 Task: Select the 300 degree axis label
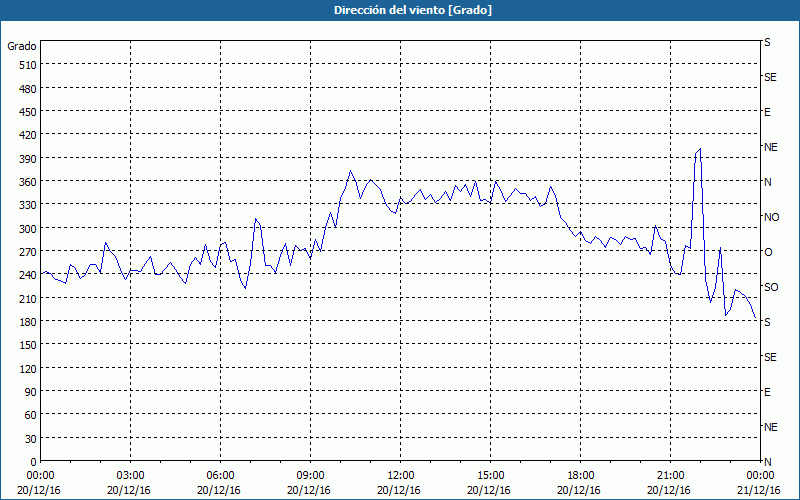coord(29,229)
